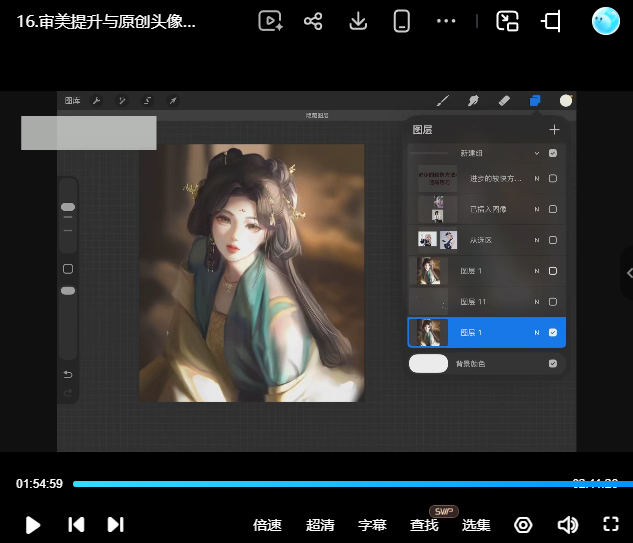
Task: Click the 图层 layers panel title
Action: click(x=422, y=130)
